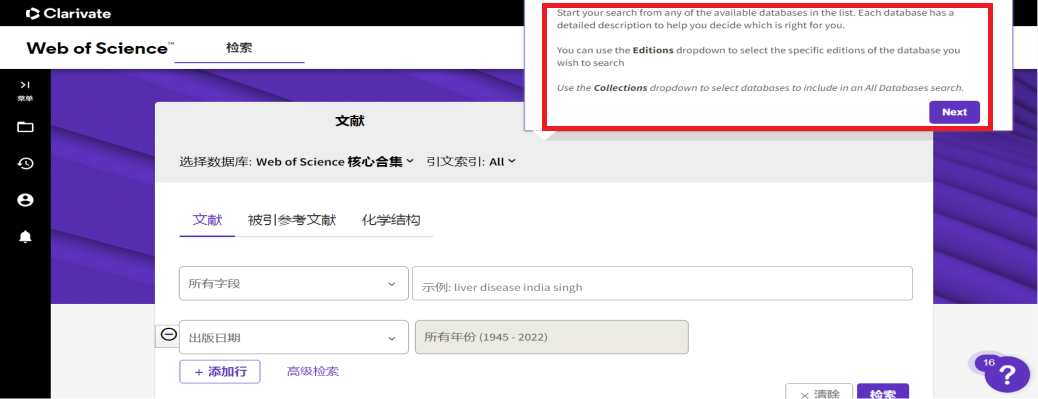Expand the sidebar 菜单 arrow icon
Viewport: 1038px width, 399px height.
[25, 85]
